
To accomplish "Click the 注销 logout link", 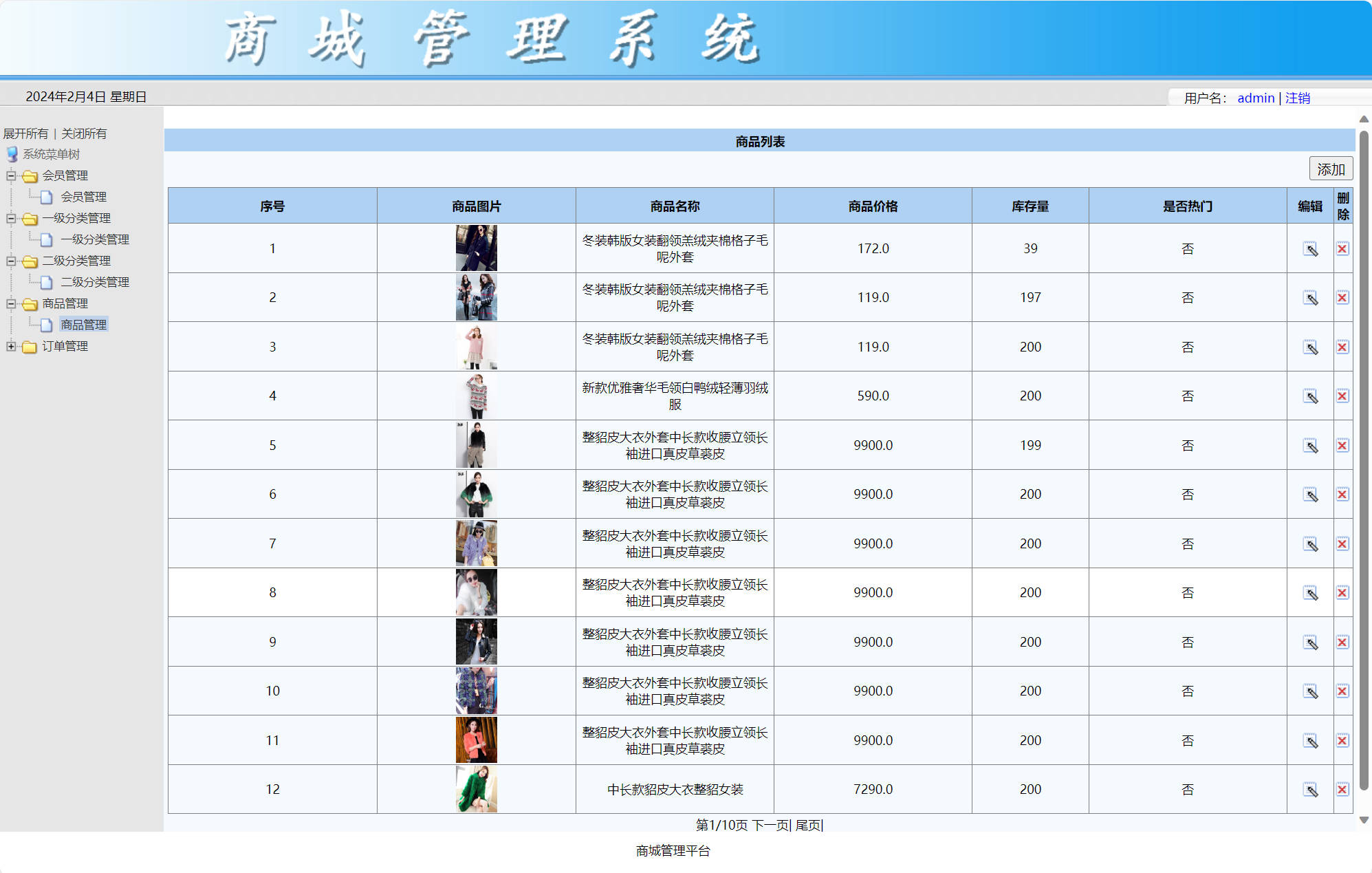I will (1297, 98).
